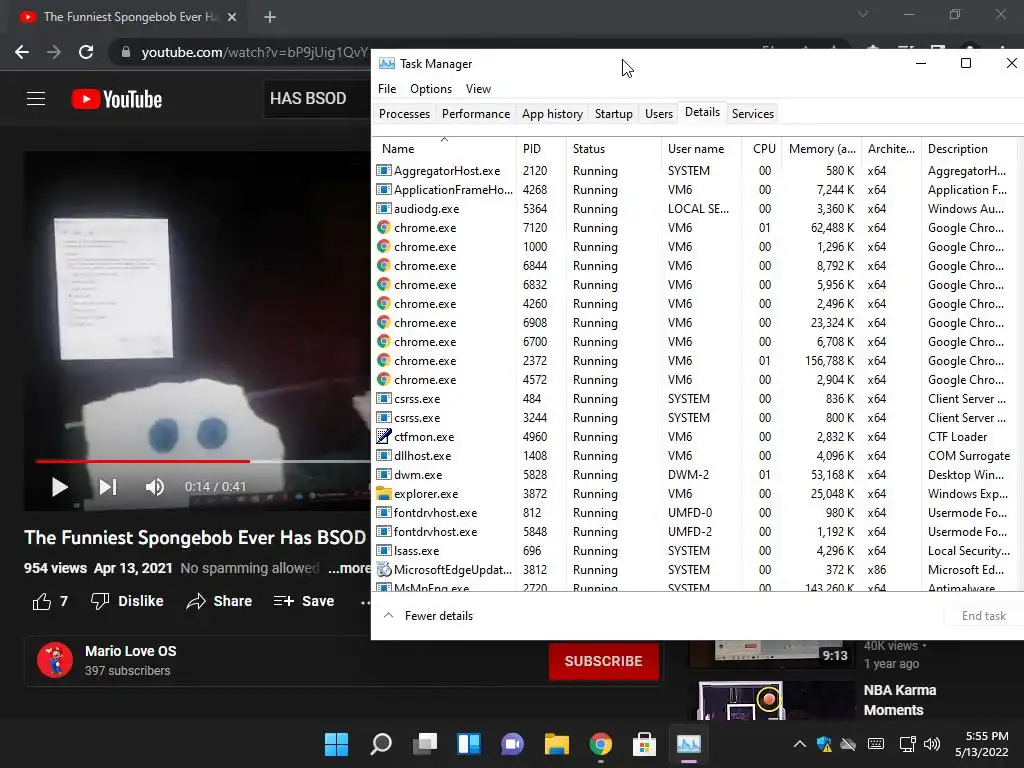
Task: Switch to Chrome on the taskbar
Action: tap(600, 744)
